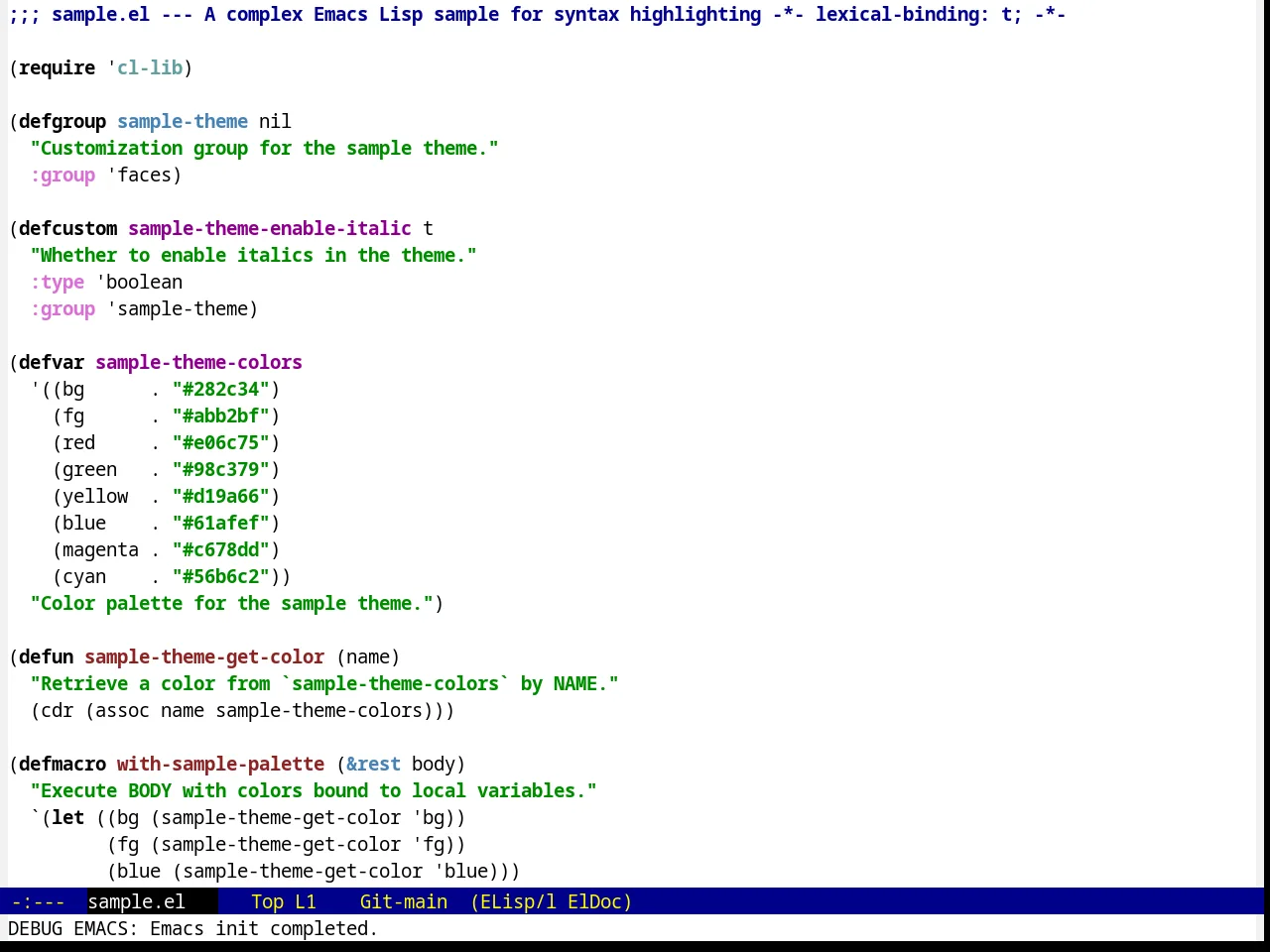
Task: Click the -:--- buffer status in mode line
Action: (38, 901)
